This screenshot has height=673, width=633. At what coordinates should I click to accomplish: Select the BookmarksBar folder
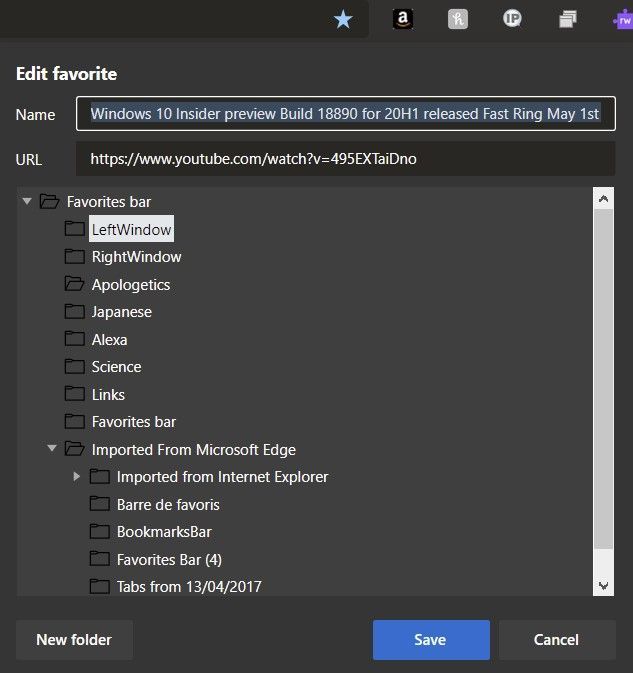[164, 532]
